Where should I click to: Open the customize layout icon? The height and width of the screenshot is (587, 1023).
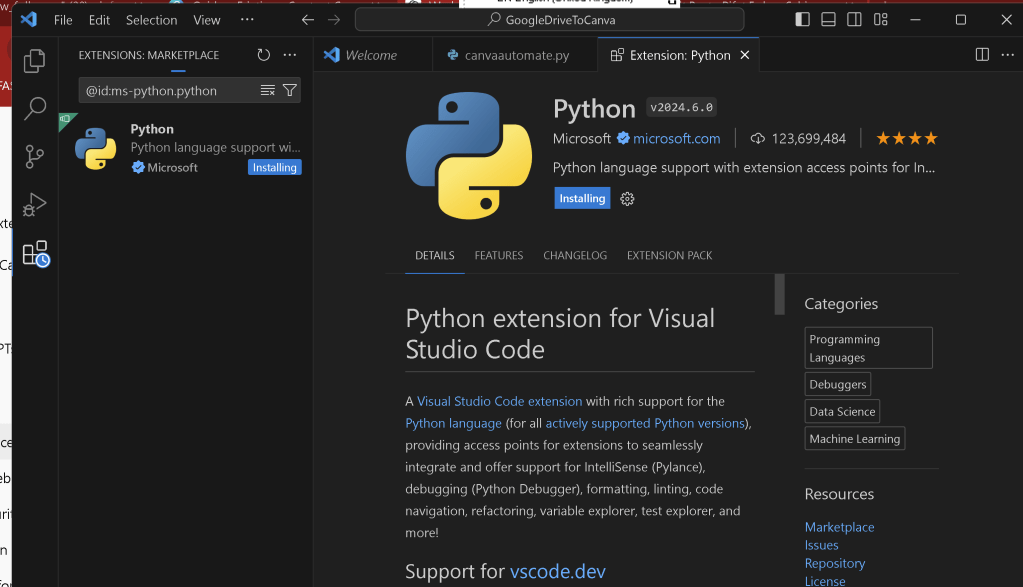pyautogui.click(x=881, y=20)
